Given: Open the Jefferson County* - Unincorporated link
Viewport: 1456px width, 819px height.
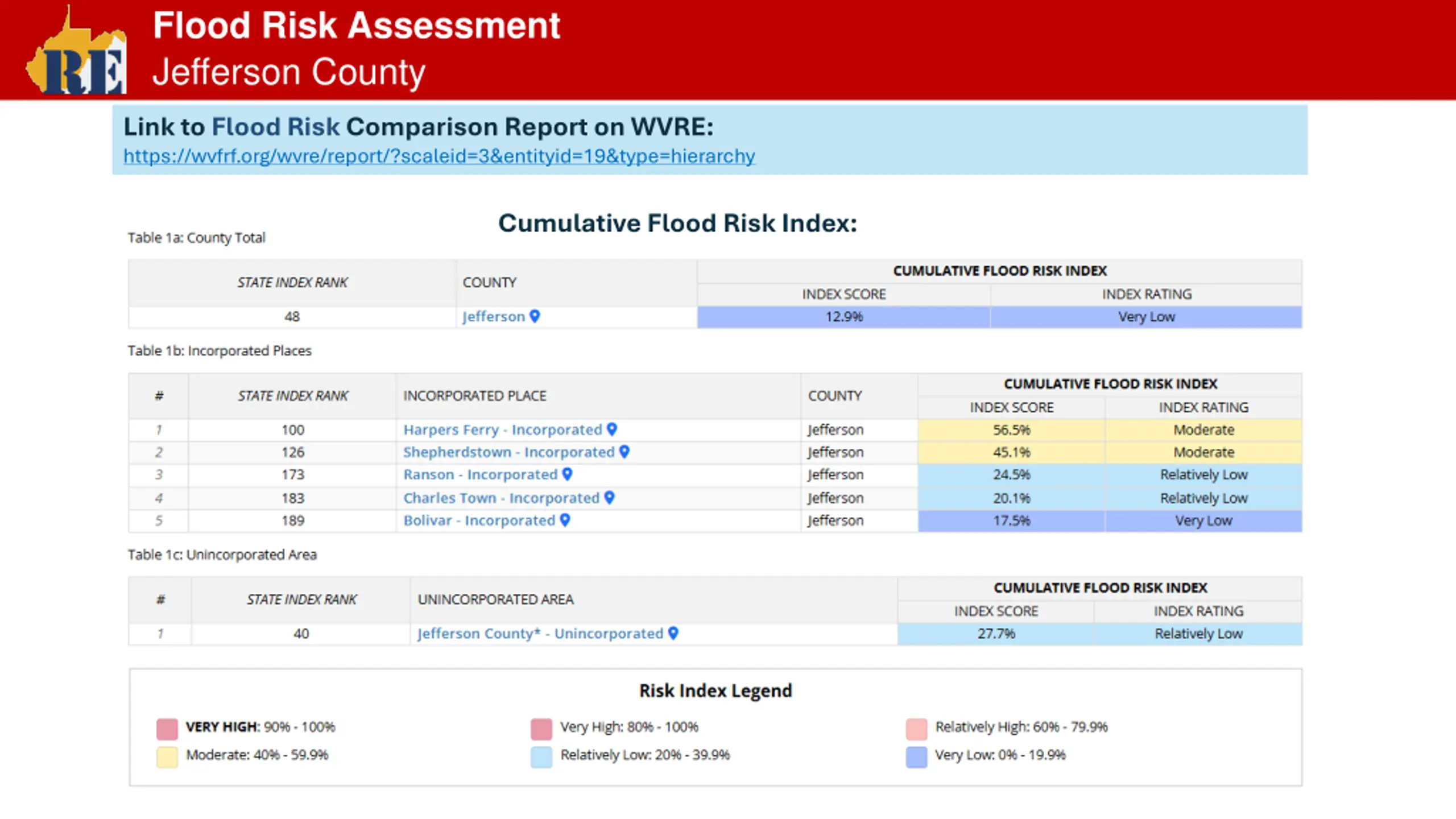Looking at the screenshot, I should [x=540, y=634].
